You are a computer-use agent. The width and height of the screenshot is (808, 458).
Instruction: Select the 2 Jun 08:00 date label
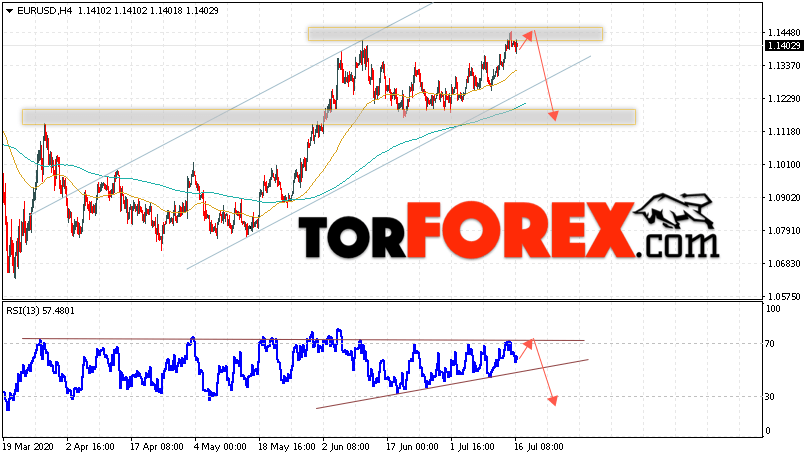coord(346,447)
